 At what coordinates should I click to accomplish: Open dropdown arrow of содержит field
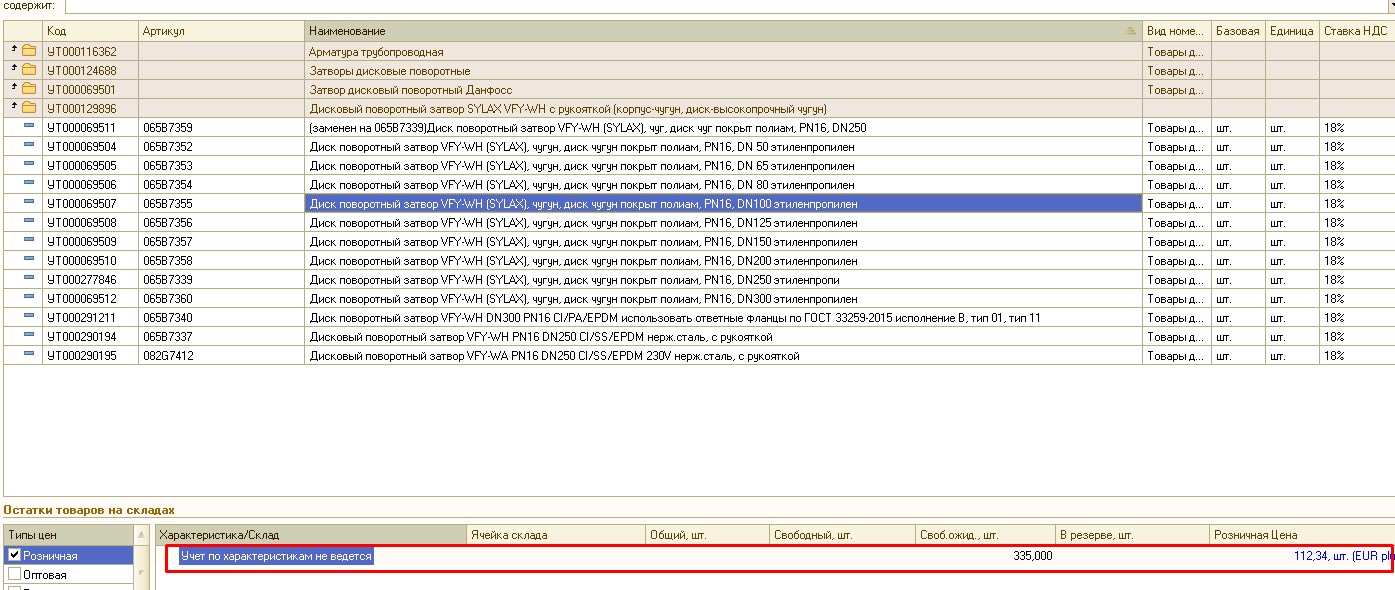pos(1389,5)
